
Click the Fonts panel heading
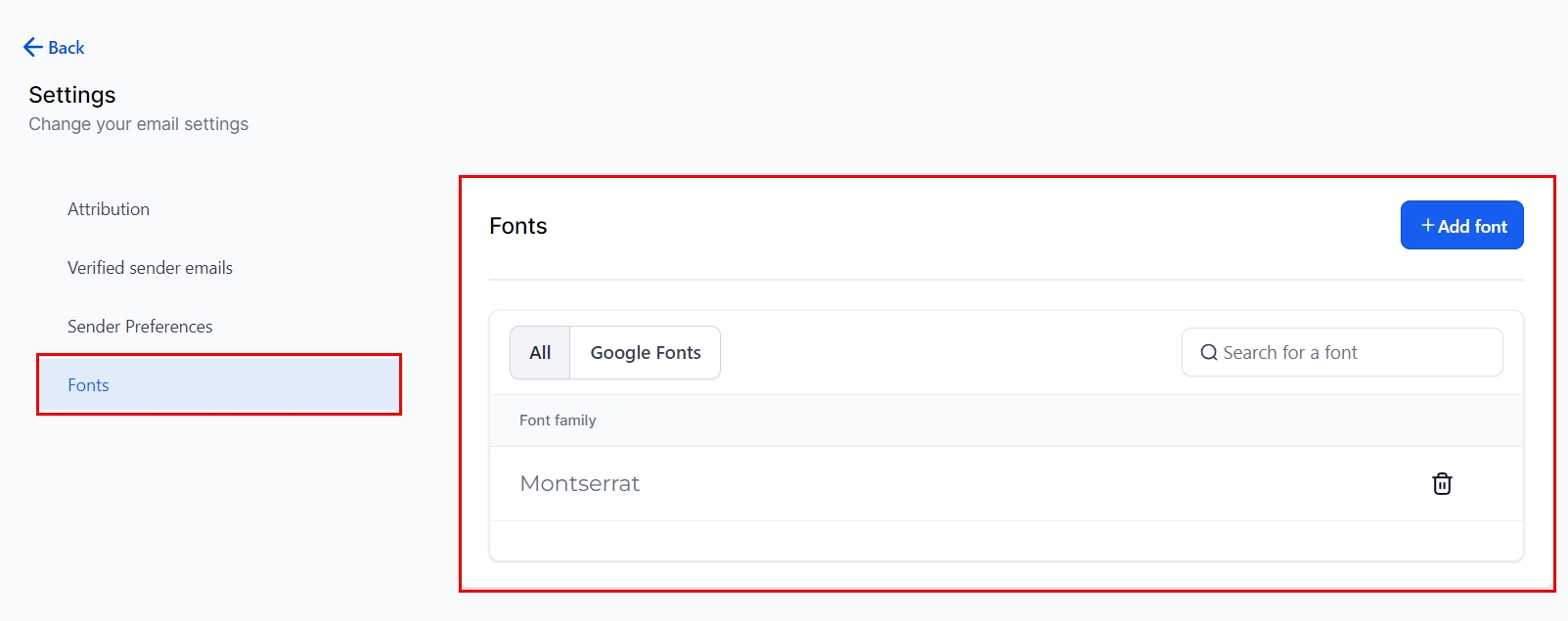click(x=518, y=226)
